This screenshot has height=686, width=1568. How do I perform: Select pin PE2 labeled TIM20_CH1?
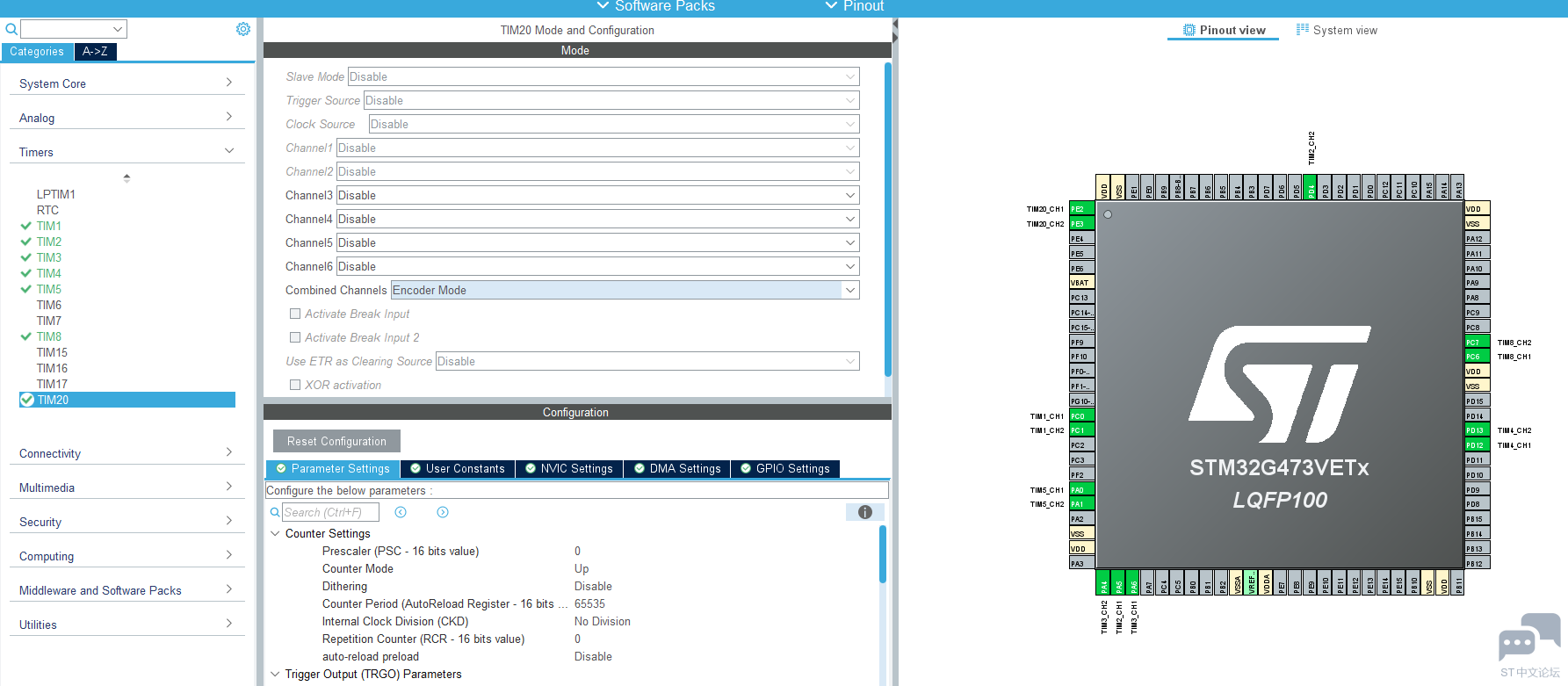point(1081,209)
